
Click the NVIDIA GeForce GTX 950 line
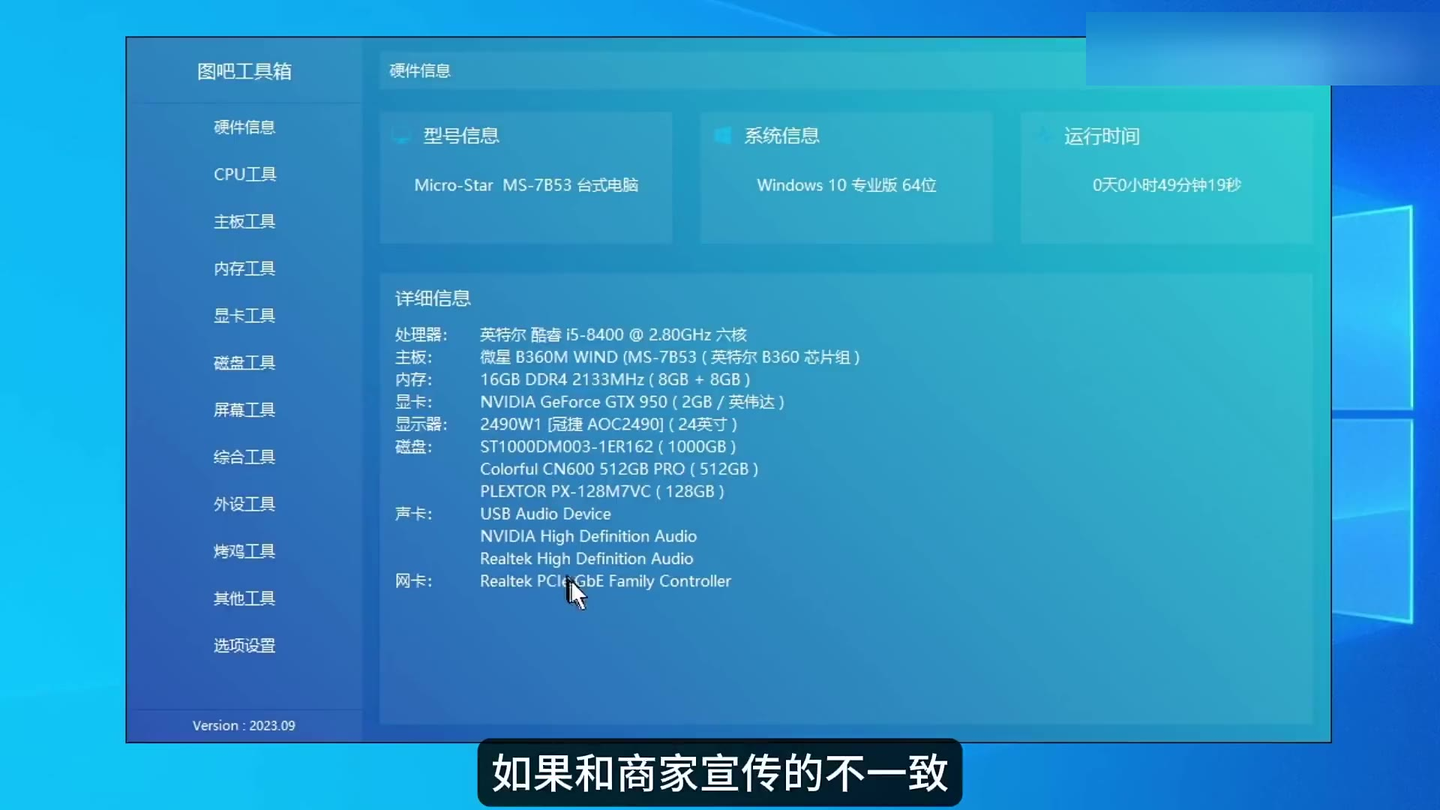click(x=631, y=402)
